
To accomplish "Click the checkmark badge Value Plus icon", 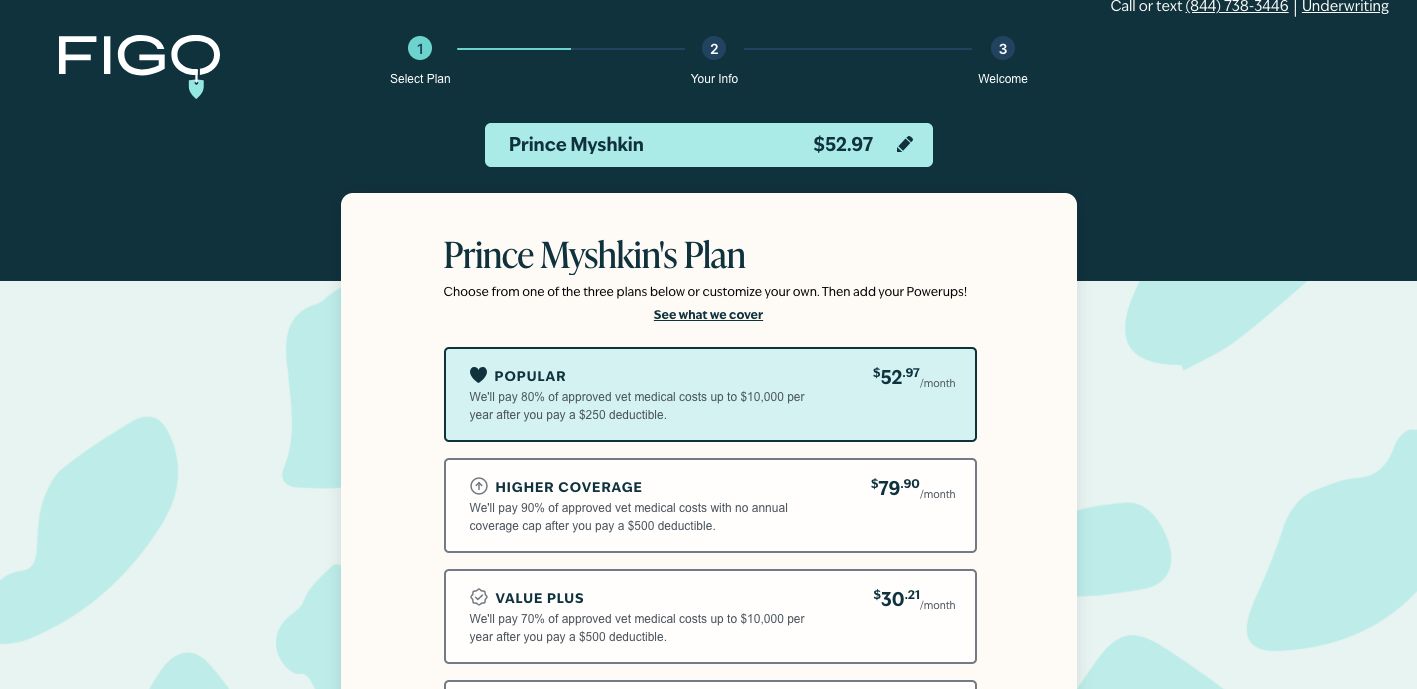I will click(x=479, y=597).
